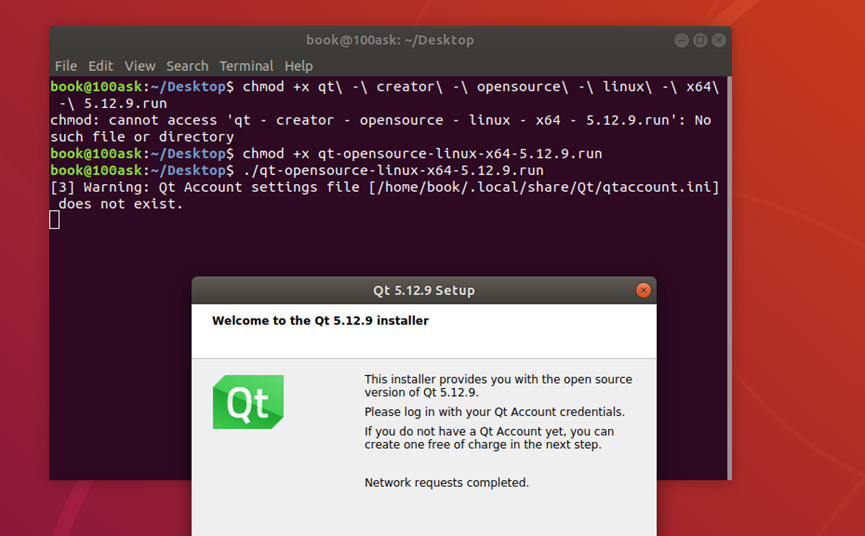Image resolution: width=865 pixels, height=536 pixels.
Task: Click the 'If you do not have a Qt Account' text
Action: 489,438
